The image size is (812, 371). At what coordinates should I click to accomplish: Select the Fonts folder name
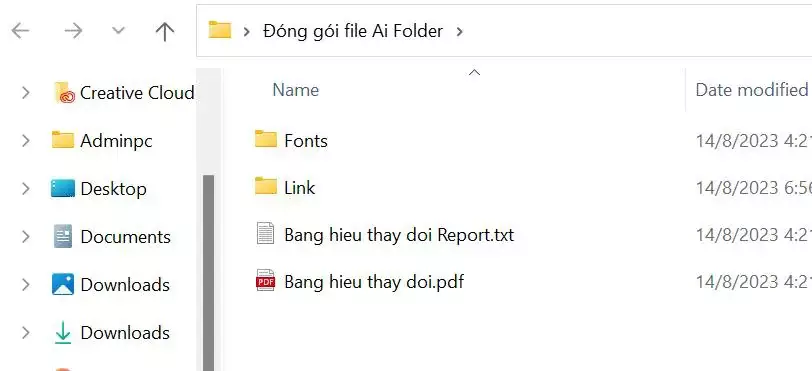(306, 141)
